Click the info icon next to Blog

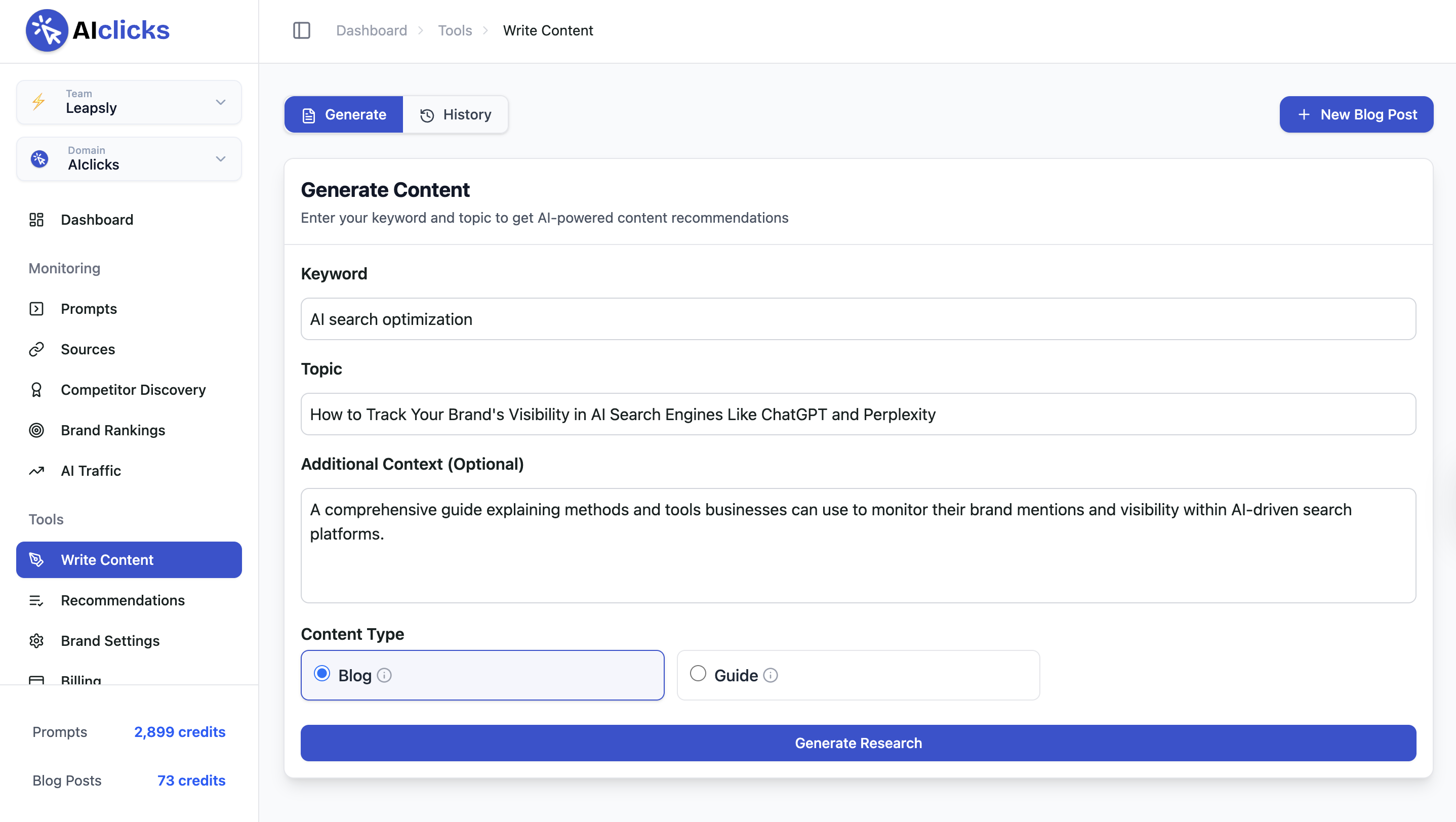pos(384,675)
